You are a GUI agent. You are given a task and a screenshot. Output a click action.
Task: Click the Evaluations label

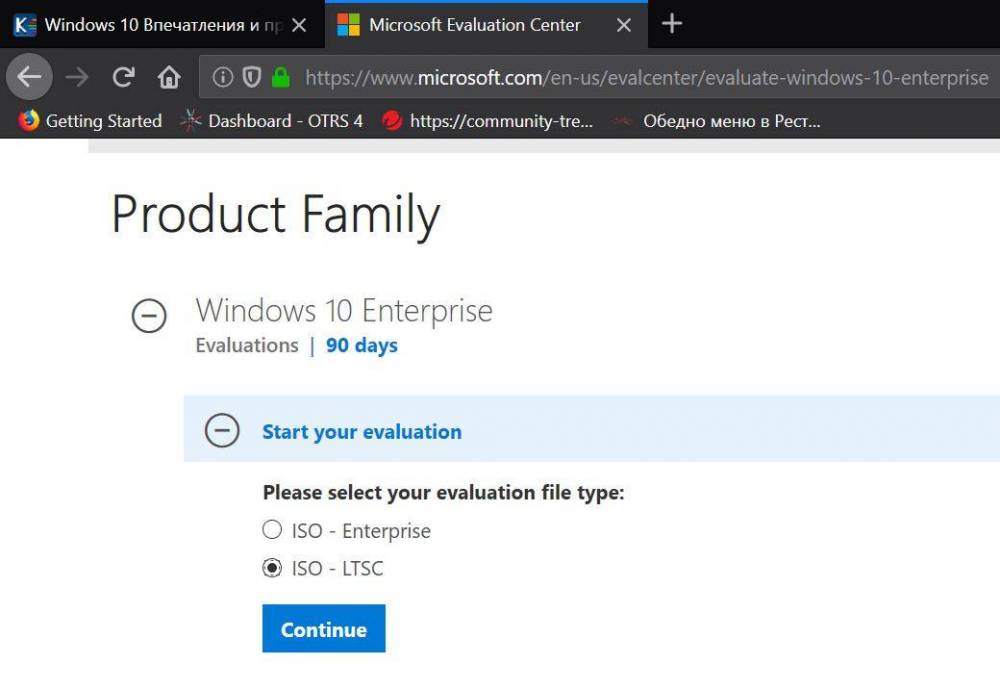click(247, 345)
